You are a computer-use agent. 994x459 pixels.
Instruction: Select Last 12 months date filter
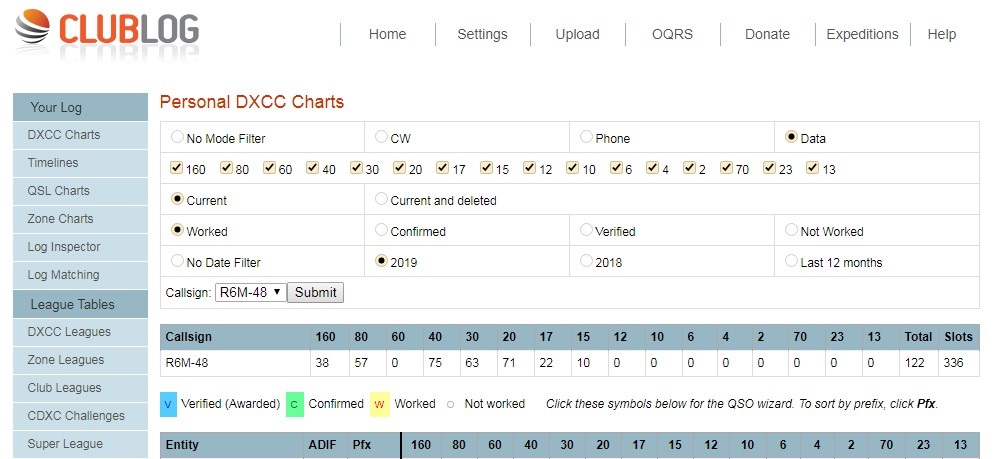coord(792,261)
